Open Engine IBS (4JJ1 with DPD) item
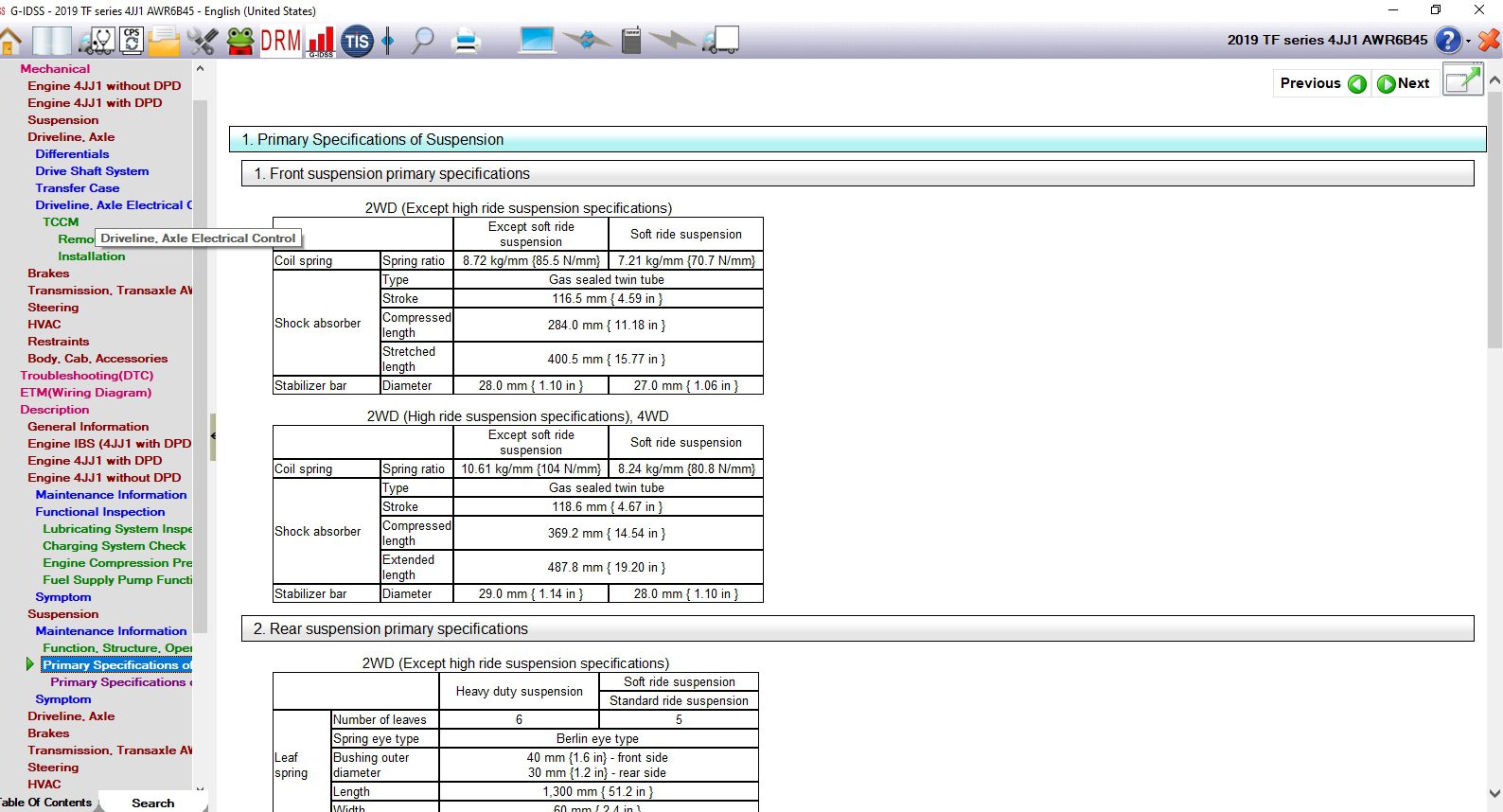Viewport: 1503px width, 812px height. (109, 443)
